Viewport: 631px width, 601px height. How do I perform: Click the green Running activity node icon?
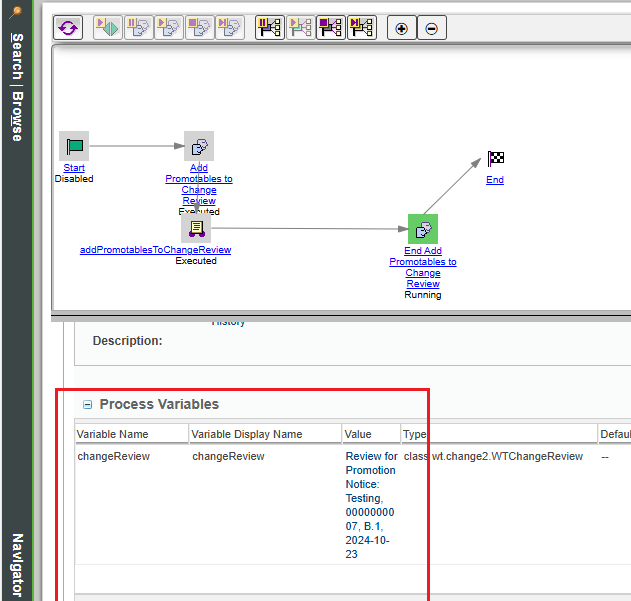coord(423,229)
